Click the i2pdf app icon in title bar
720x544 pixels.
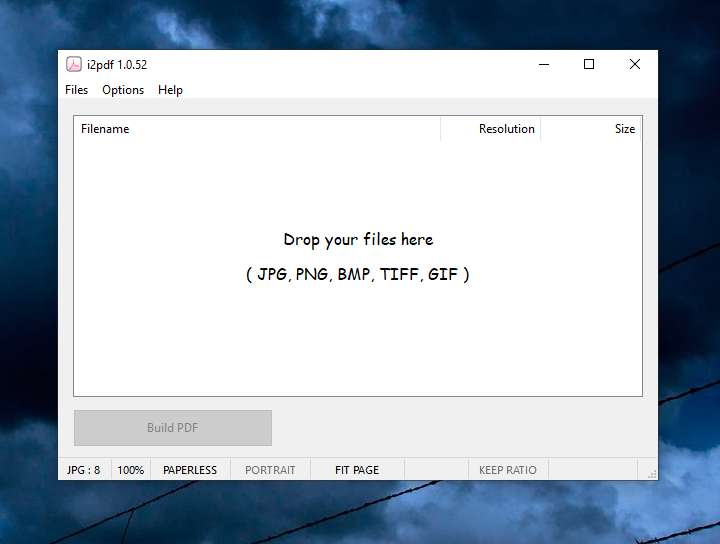coord(73,64)
